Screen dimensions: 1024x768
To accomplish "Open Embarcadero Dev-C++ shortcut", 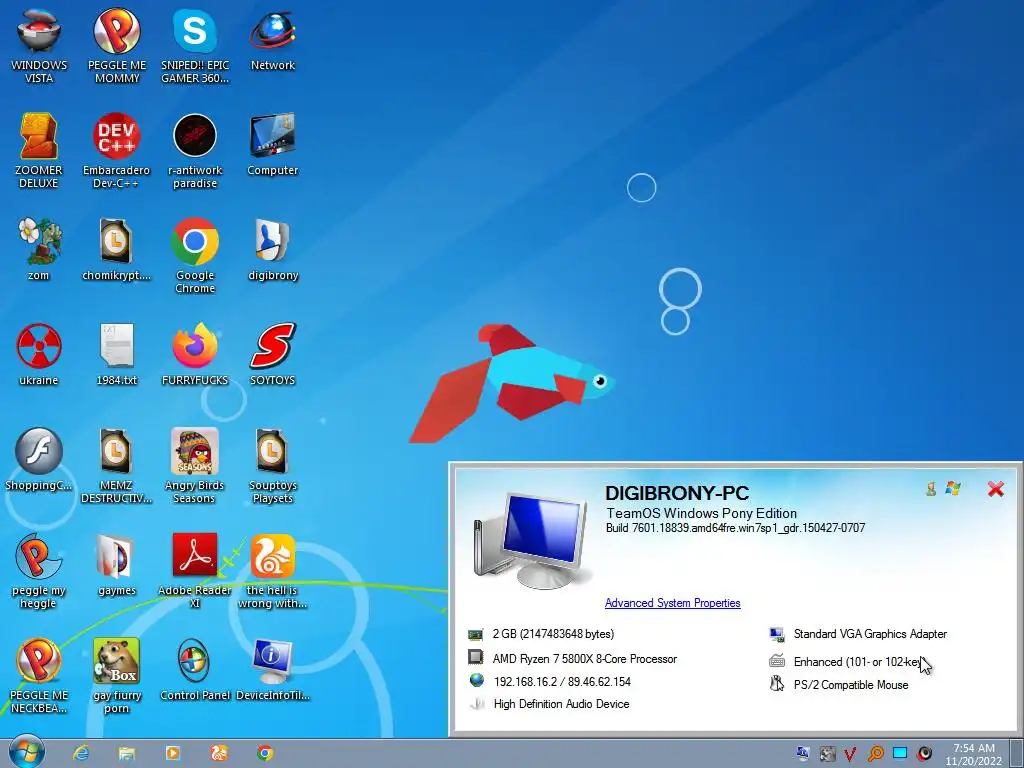I will [x=116, y=150].
